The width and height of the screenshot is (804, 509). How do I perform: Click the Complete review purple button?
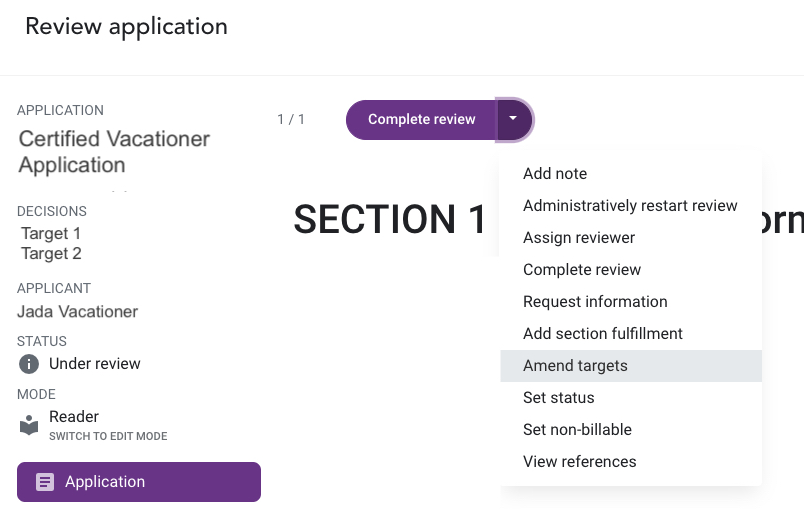point(421,119)
